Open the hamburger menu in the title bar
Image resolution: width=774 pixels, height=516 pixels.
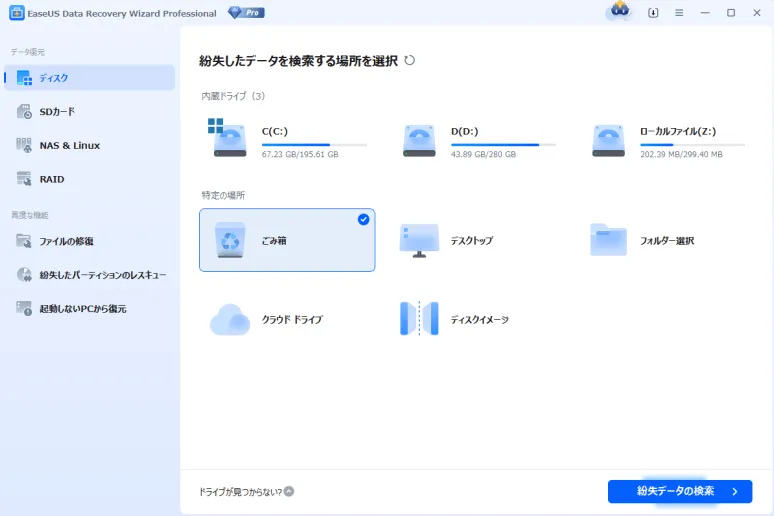(679, 13)
